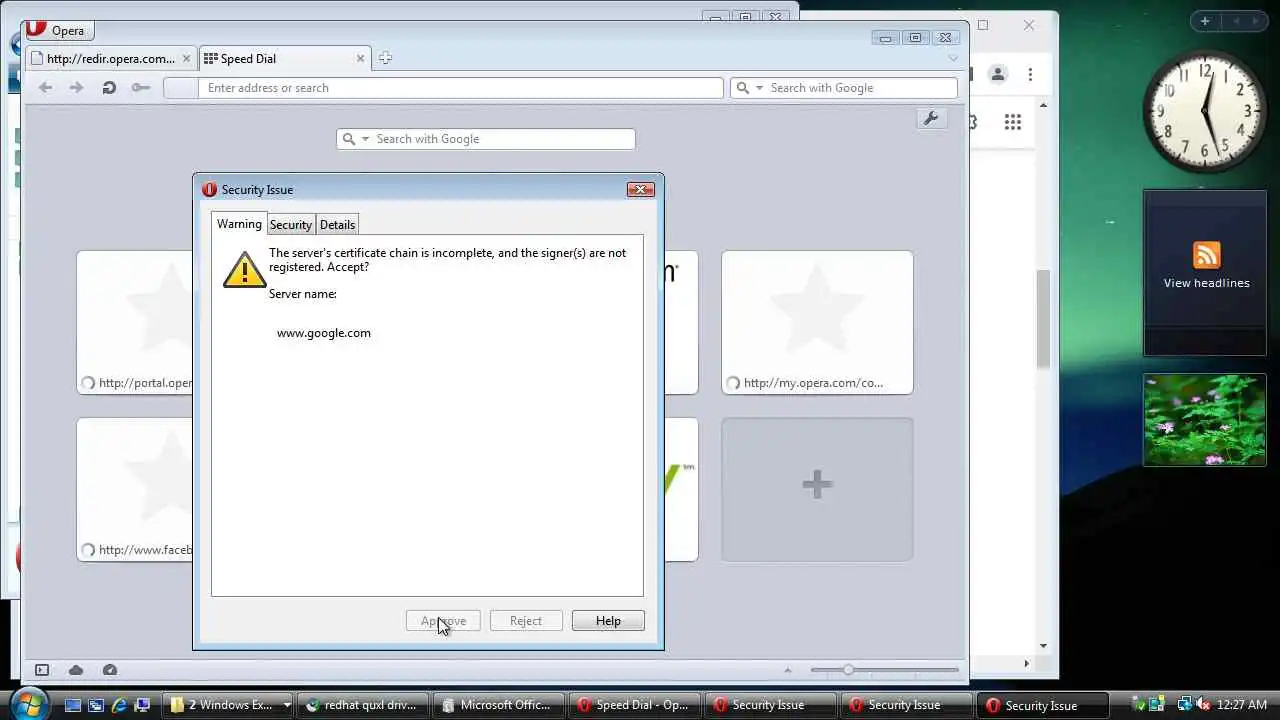1280x720 pixels.
Task: Click the Reject button
Action: pyautogui.click(x=526, y=621)
